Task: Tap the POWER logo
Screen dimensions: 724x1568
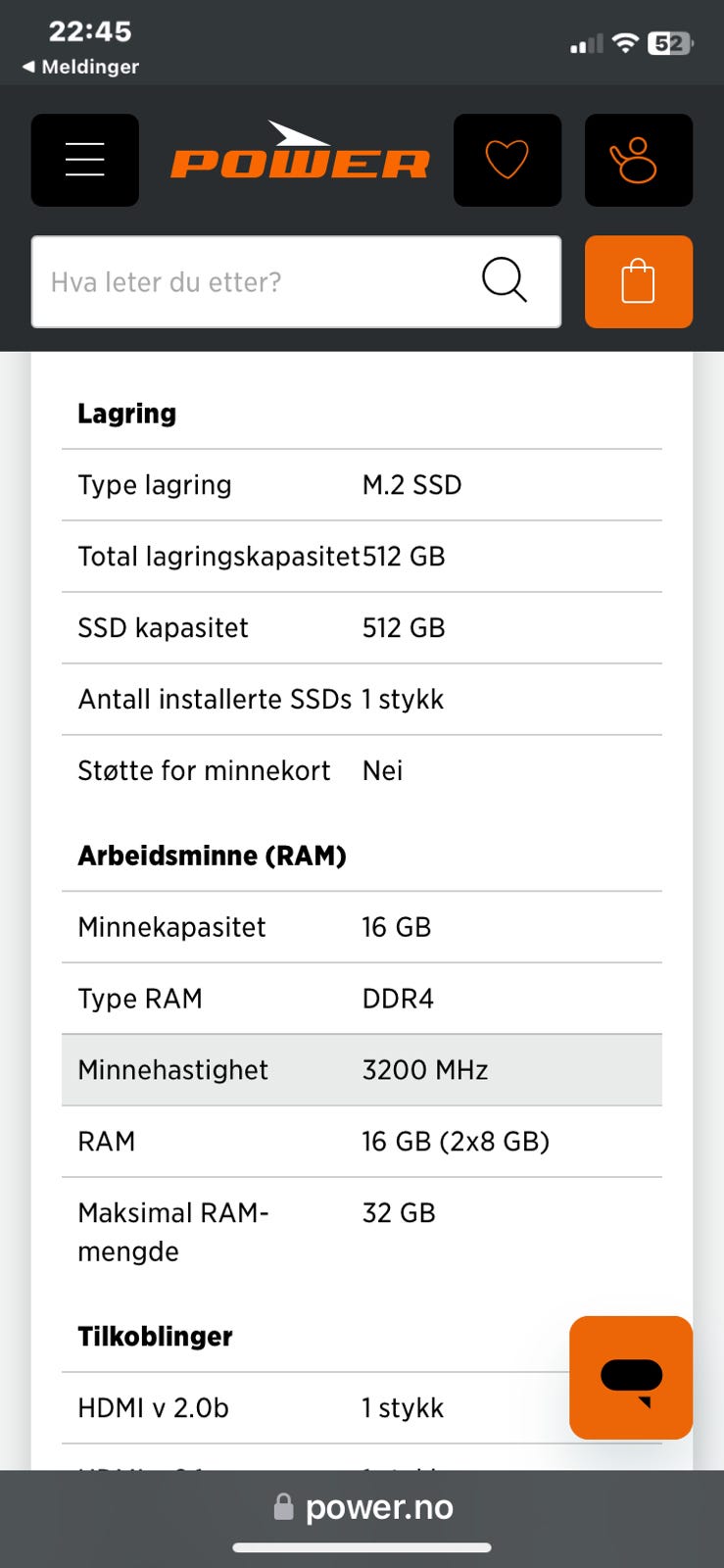Action: point(300,157)
